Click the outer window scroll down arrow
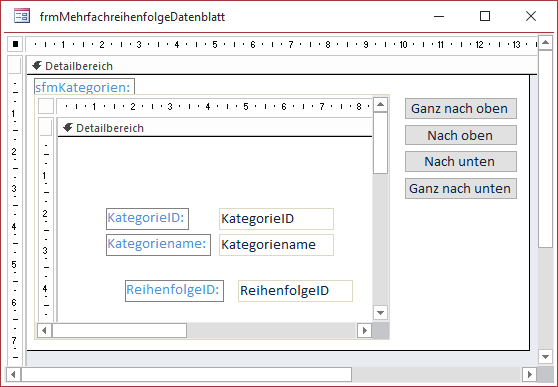The image size is (558, 387). coord(546,356)
